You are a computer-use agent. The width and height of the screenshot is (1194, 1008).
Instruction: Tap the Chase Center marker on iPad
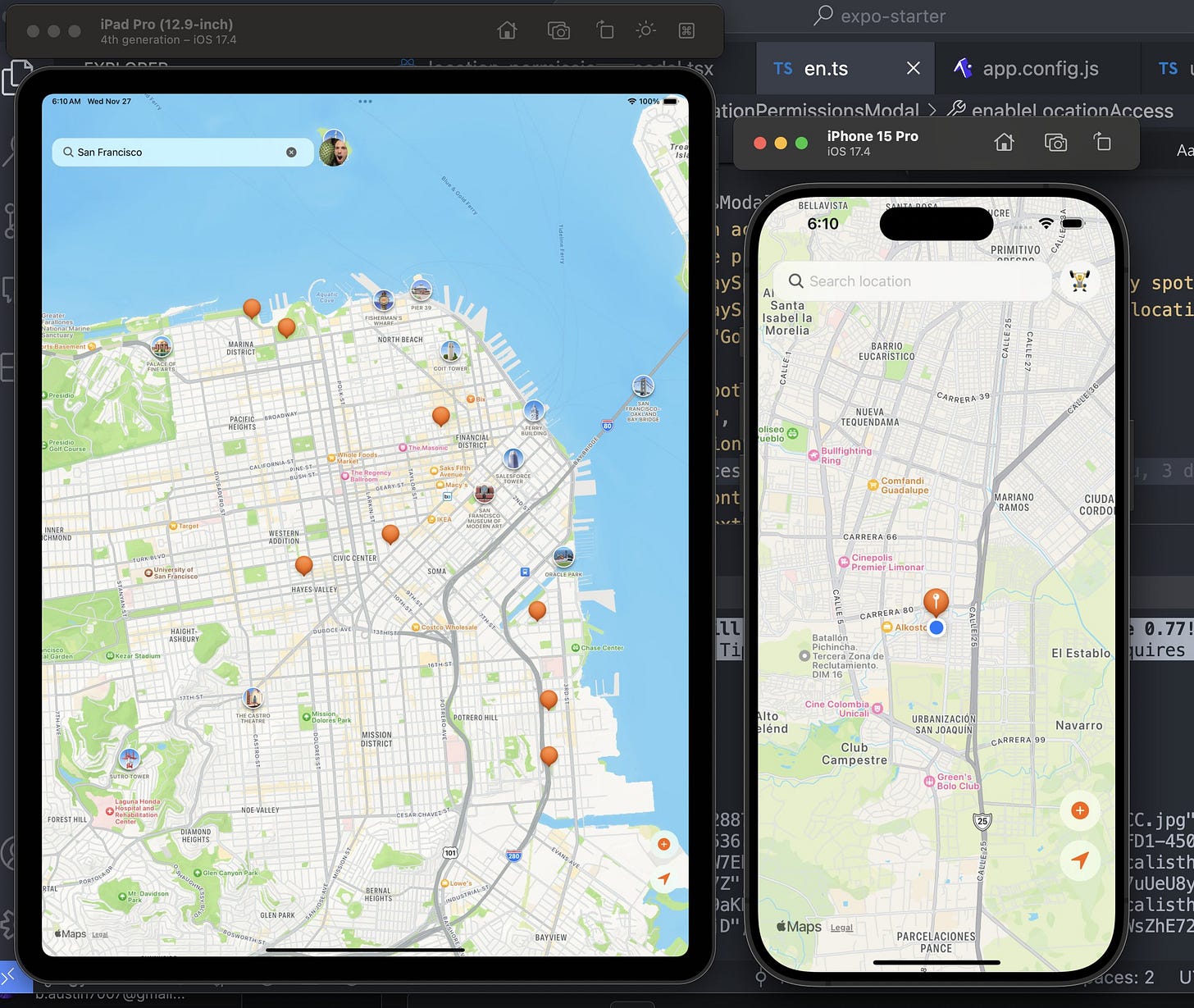click(576, 648)
